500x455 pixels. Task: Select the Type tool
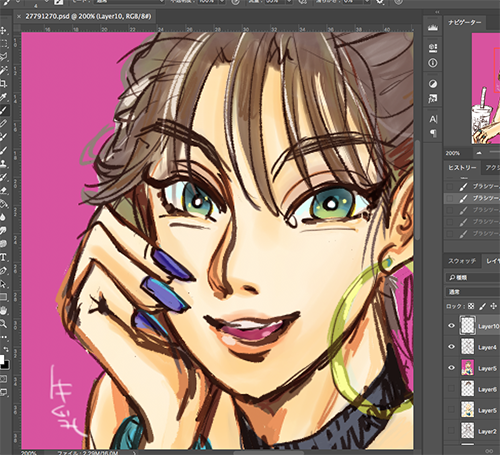(x=4, y=257)
